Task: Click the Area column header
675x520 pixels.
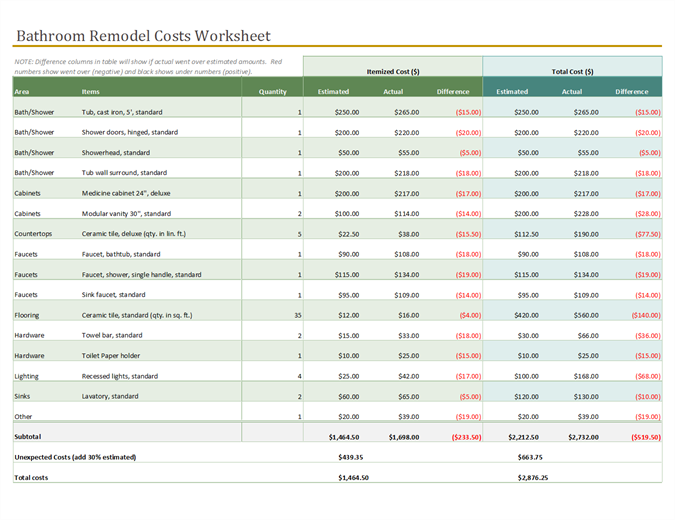Action: (22, 91)
